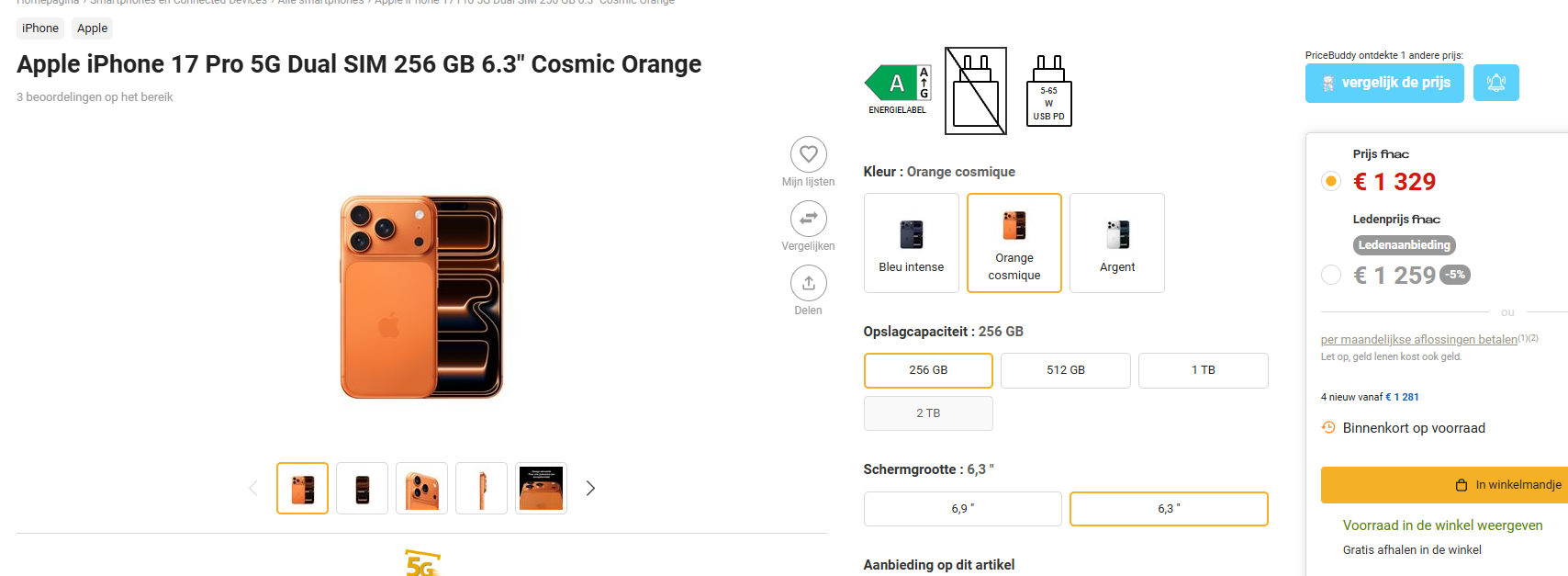Click the 5G badge below the product photo
This screenshot has width=1568, height=576.
pos(421,563)
